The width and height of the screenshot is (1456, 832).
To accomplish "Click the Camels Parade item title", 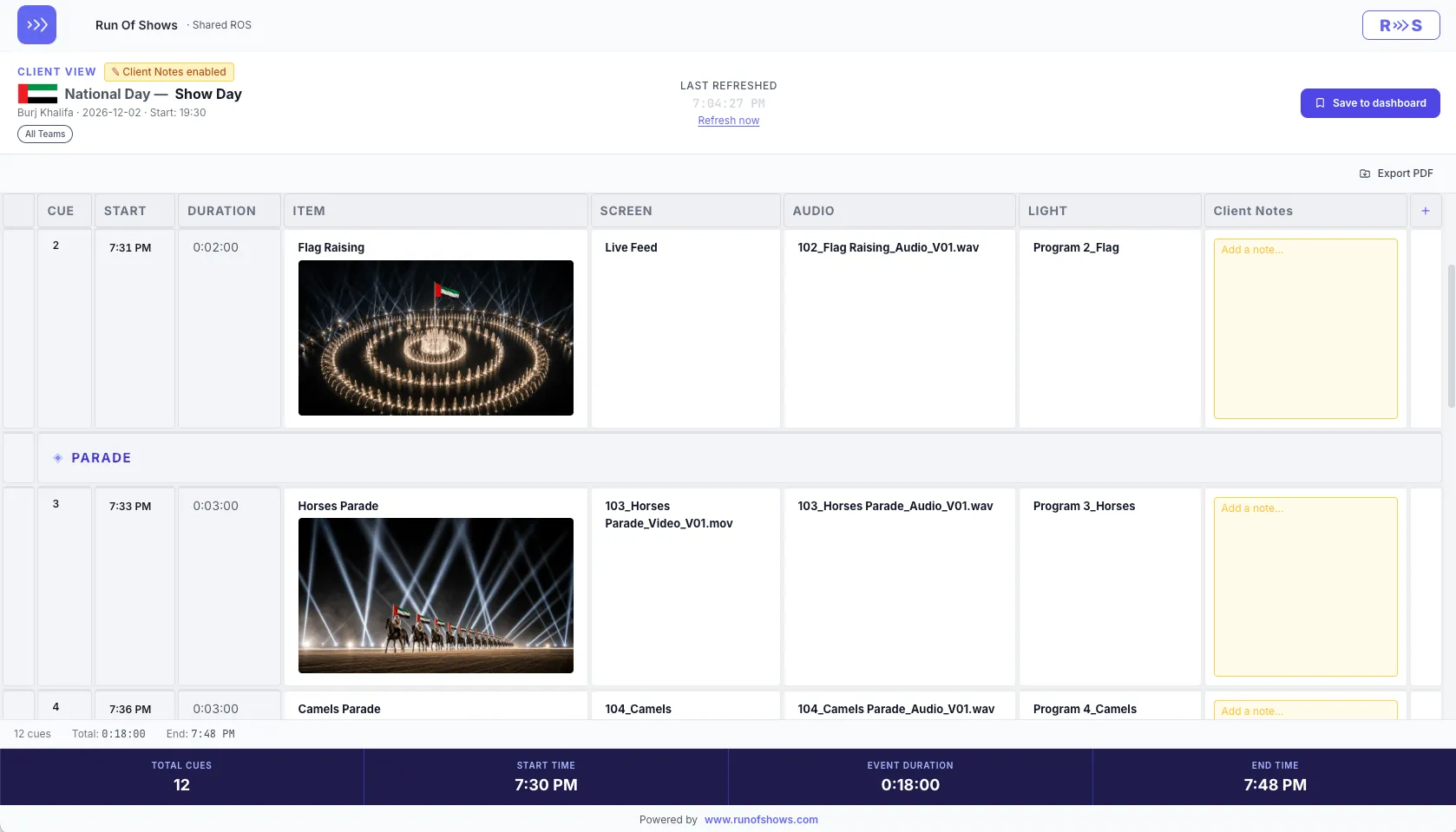I will (339, 710).
